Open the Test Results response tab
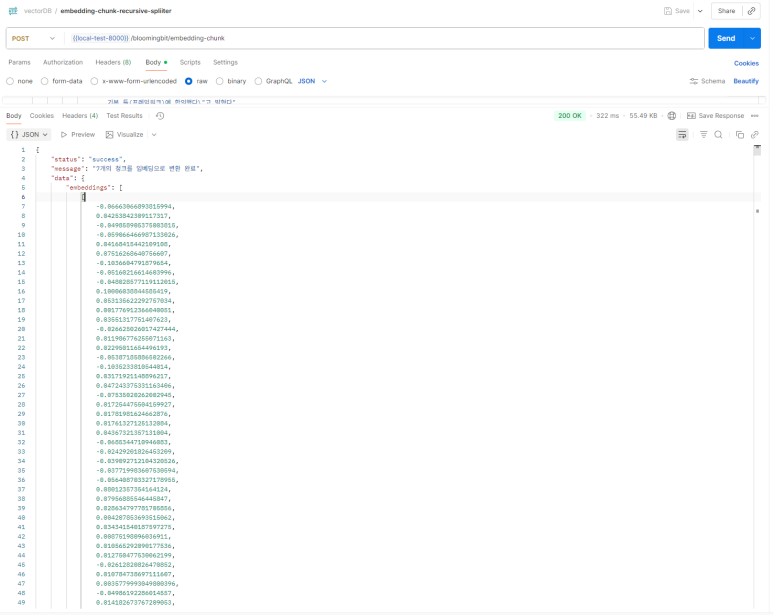 coord(124,116)
